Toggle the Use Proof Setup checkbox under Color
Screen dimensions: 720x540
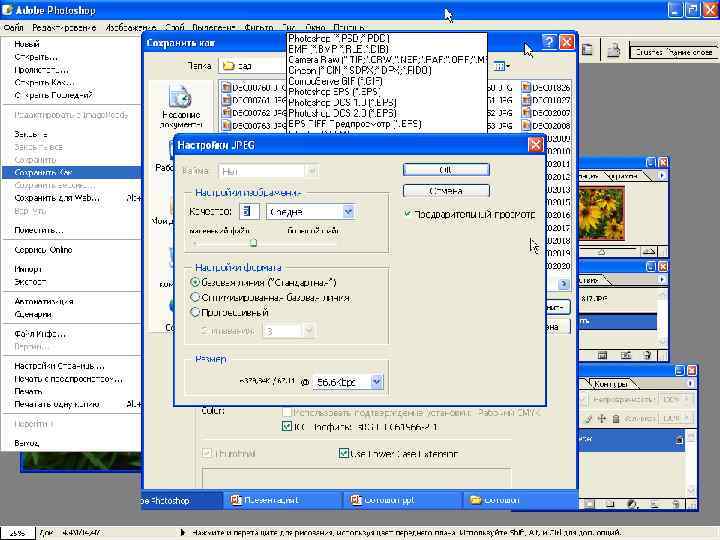click(x=287, y=412)
